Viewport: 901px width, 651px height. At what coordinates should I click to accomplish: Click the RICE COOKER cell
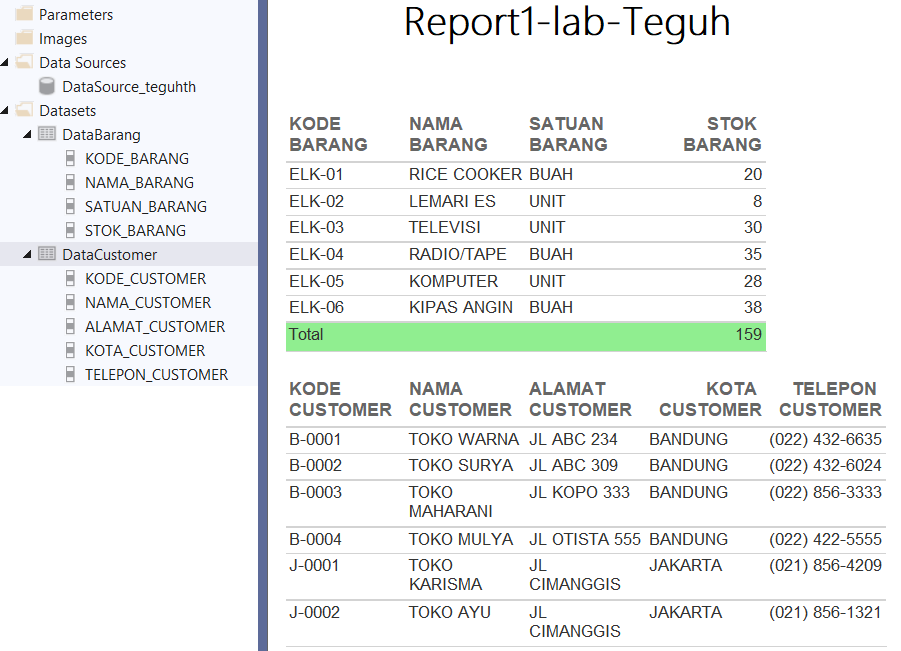tap(465, 174)
